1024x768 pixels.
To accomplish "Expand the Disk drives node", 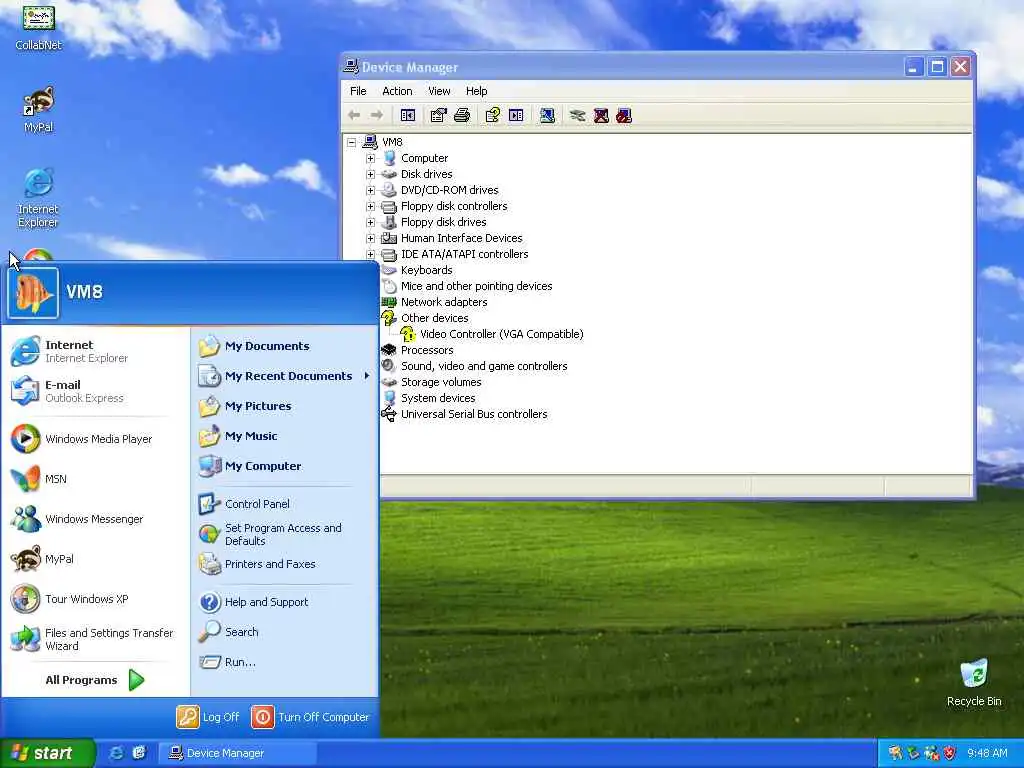I will coord(370,174).
